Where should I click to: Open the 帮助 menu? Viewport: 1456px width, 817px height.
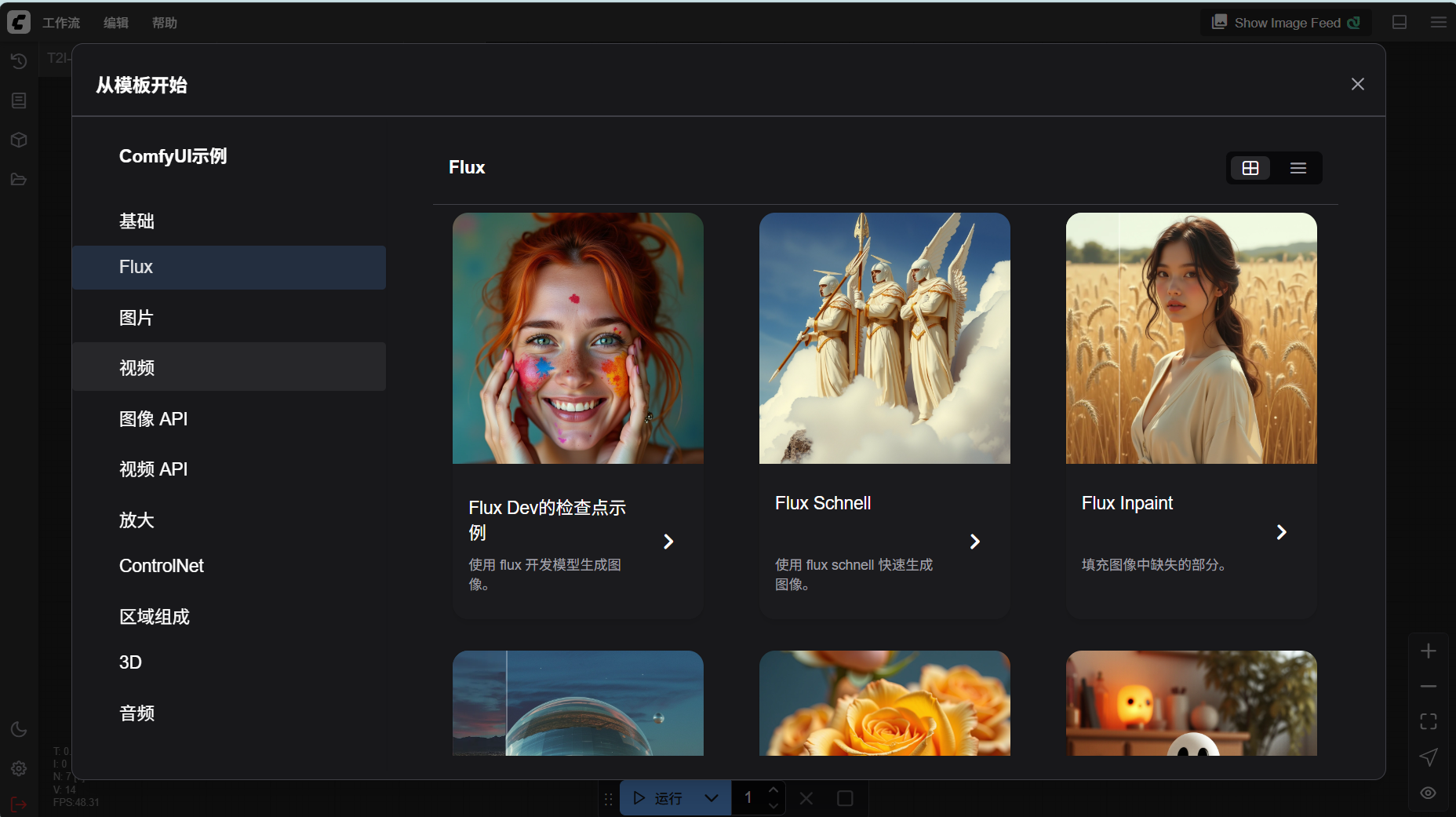pos(165,23)
